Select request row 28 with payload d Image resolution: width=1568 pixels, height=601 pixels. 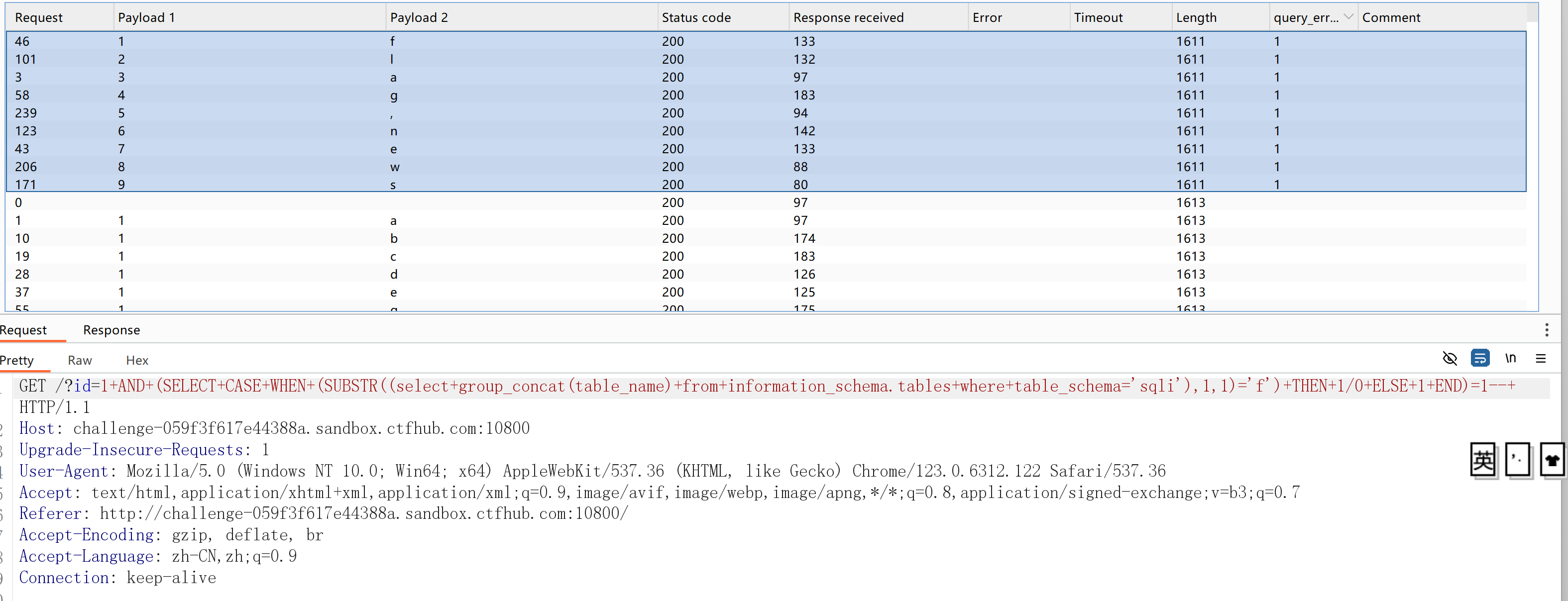click(766, 274)
